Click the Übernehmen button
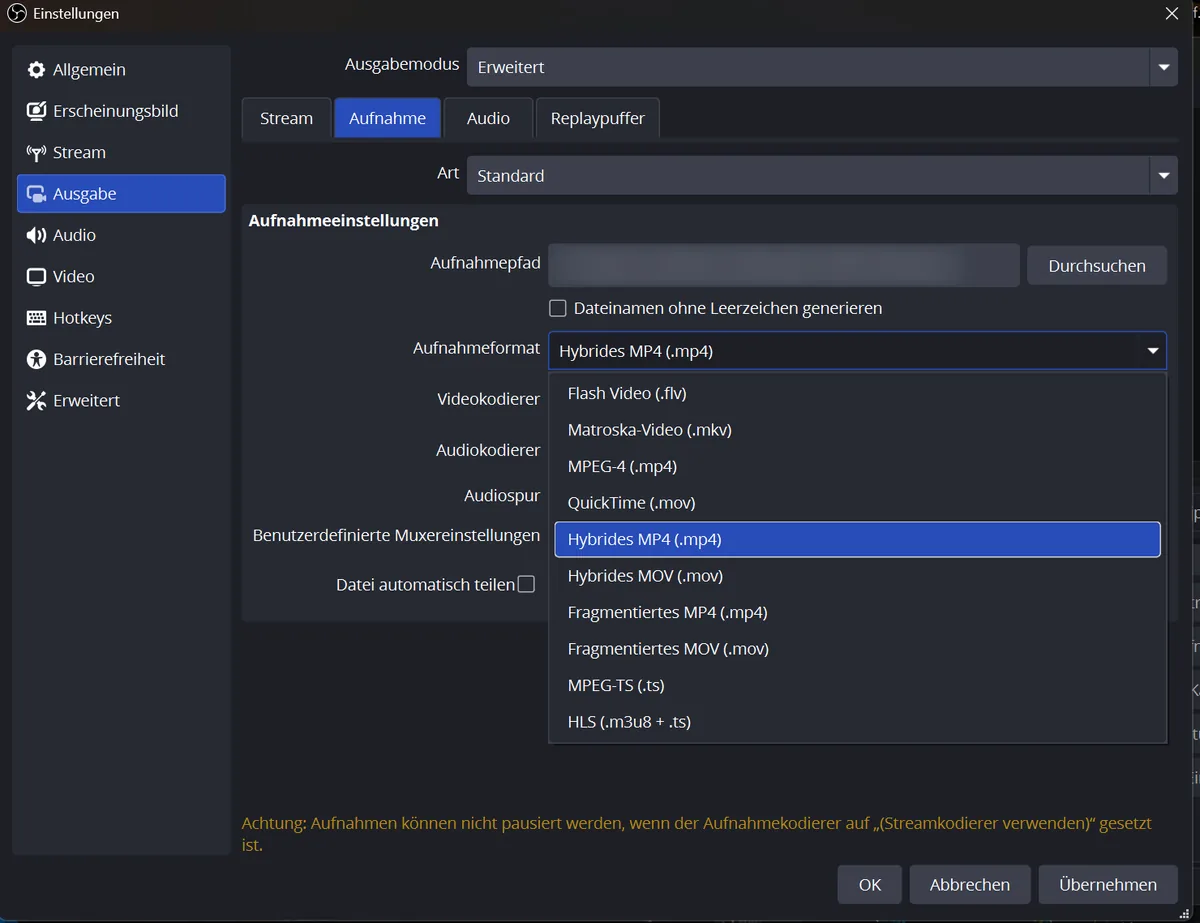Viewport: 1200px width, 923px height. pos(1108,884)
